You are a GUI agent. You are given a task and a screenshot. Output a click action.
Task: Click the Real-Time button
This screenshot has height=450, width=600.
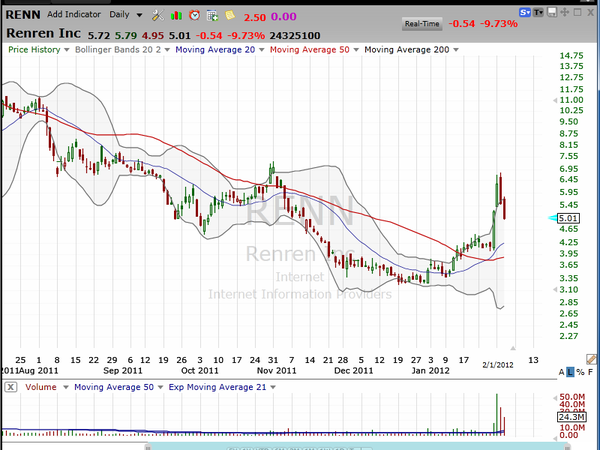click(x=422, y=24)
